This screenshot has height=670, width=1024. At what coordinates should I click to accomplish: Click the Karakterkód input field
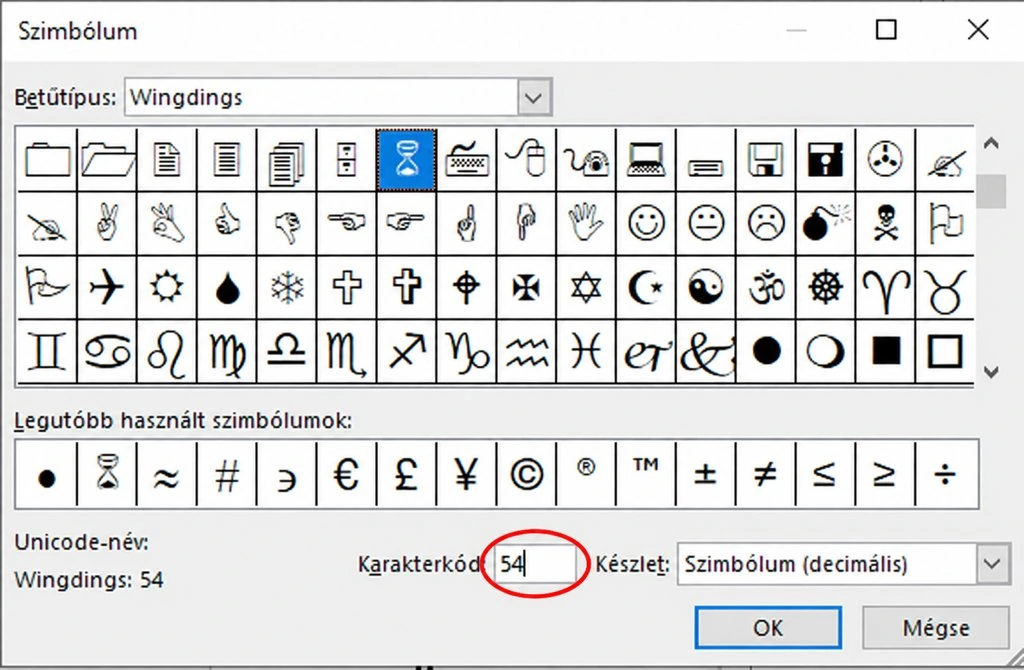pos(536,564)
